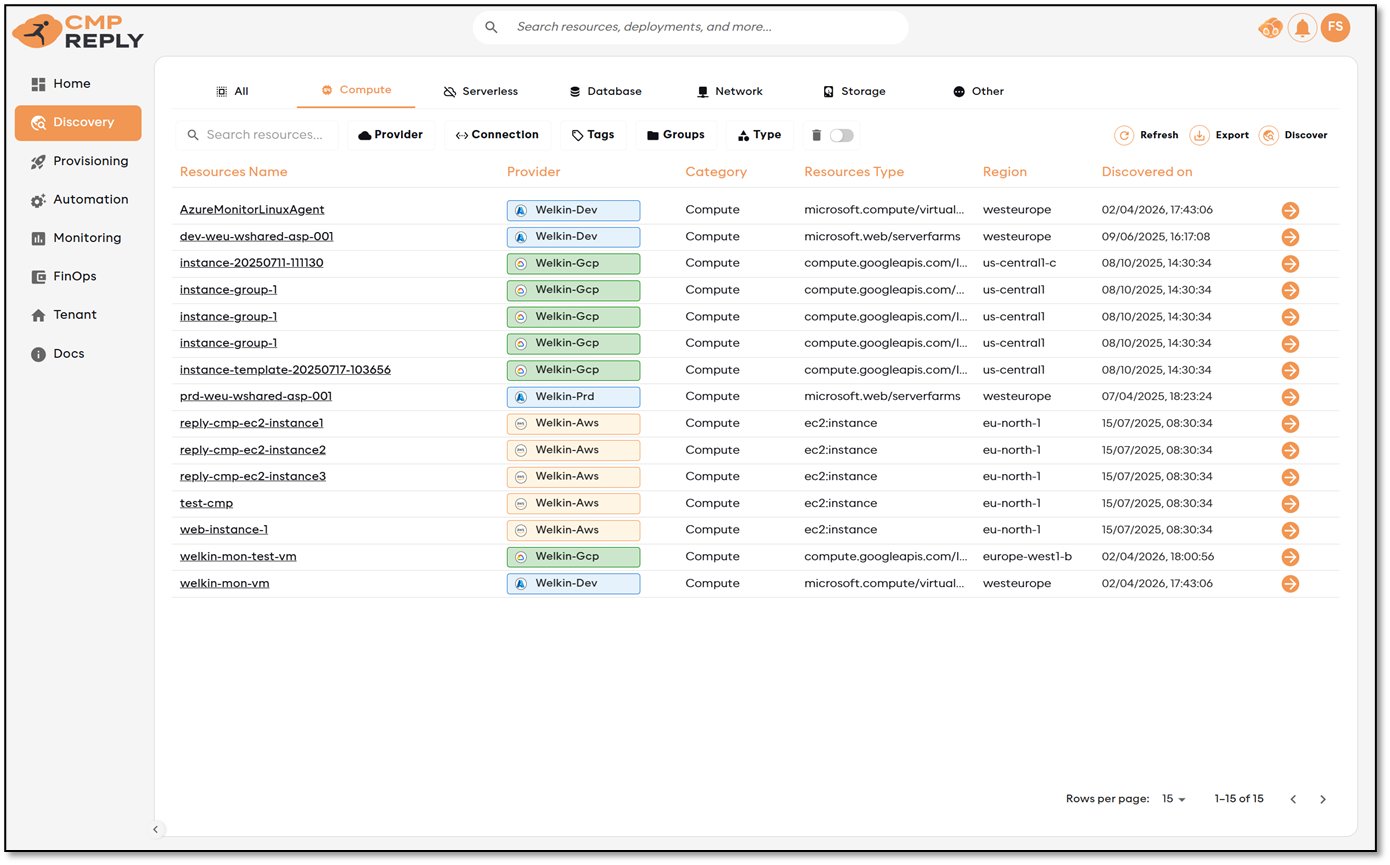Switch to the Serverless tab
The height and width of the screenshot is (865, 1390).
[x=481, y=91]
